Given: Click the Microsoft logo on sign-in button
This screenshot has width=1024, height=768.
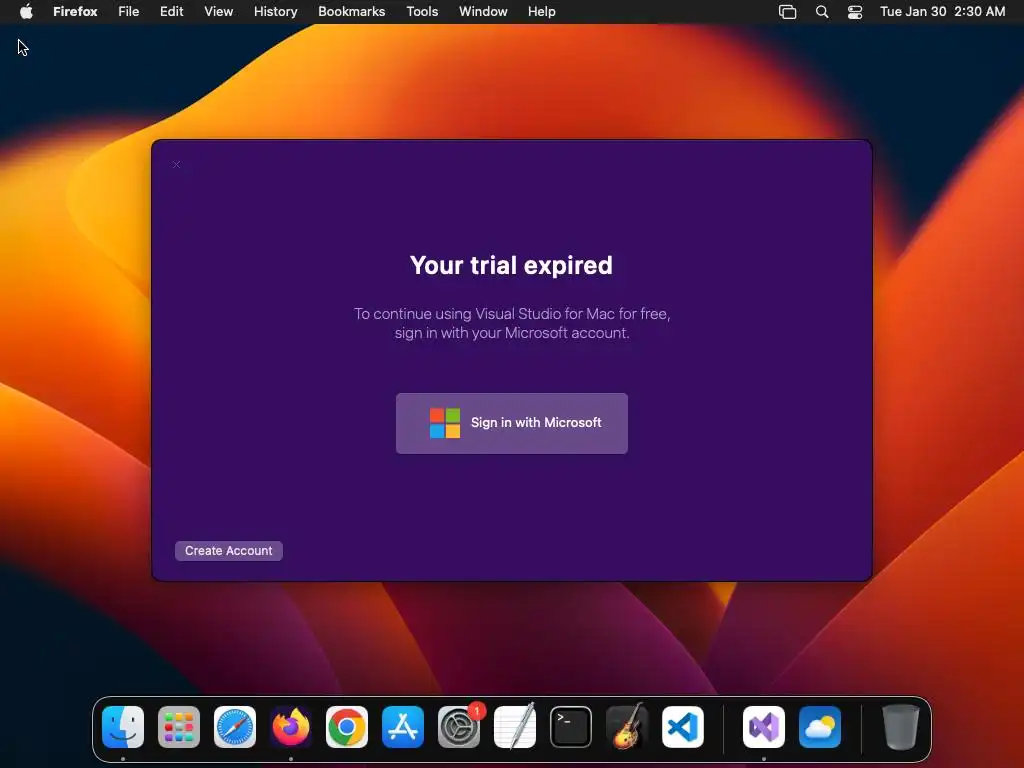Looking at the screenshot, I should 445,423.
